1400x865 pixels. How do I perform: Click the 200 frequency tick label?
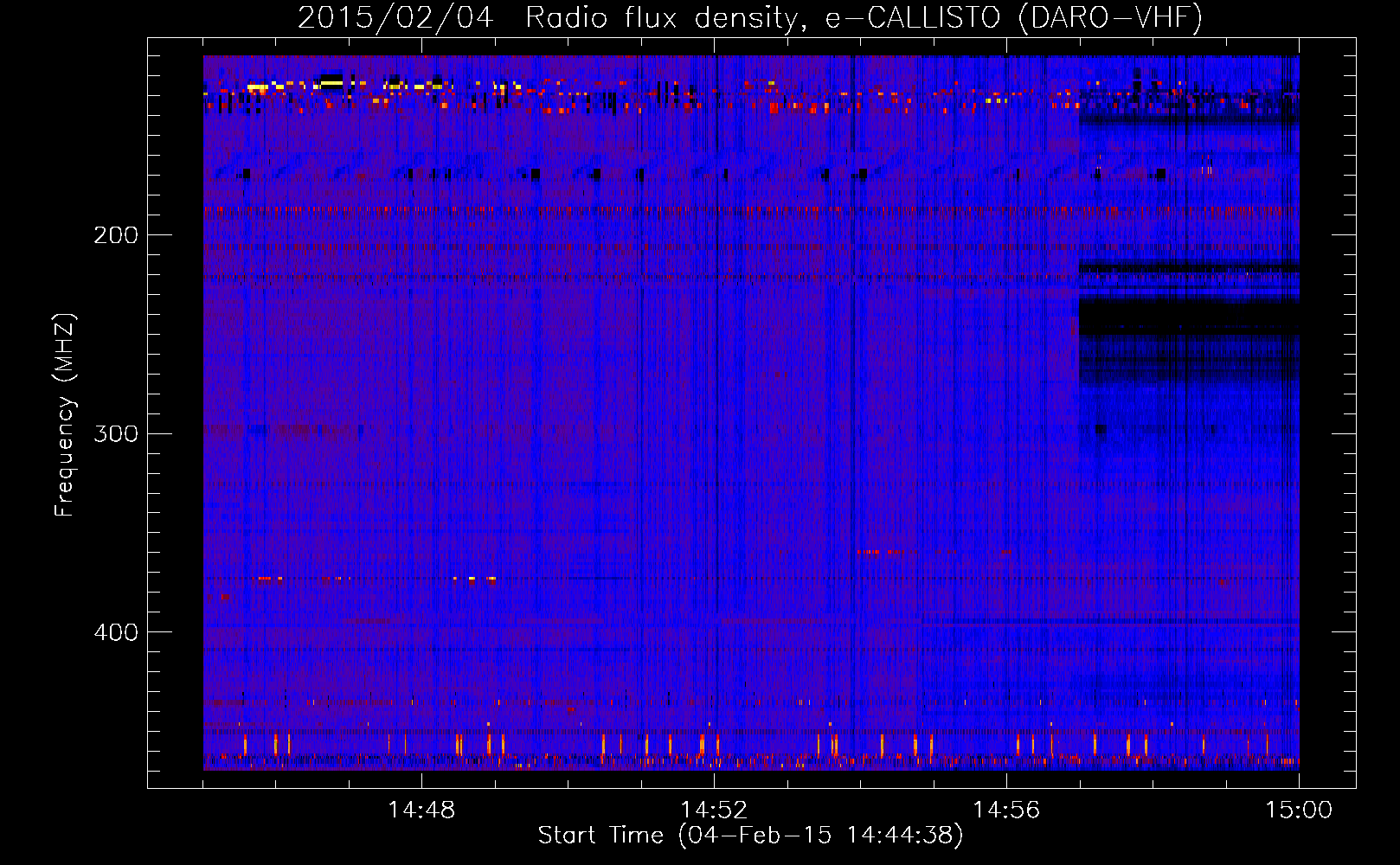point(115,235)
